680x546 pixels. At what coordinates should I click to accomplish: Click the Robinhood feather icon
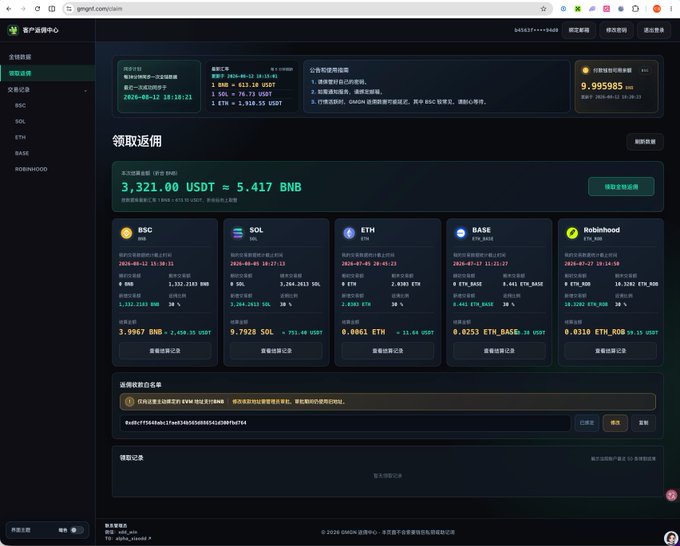tap(572, 233)
